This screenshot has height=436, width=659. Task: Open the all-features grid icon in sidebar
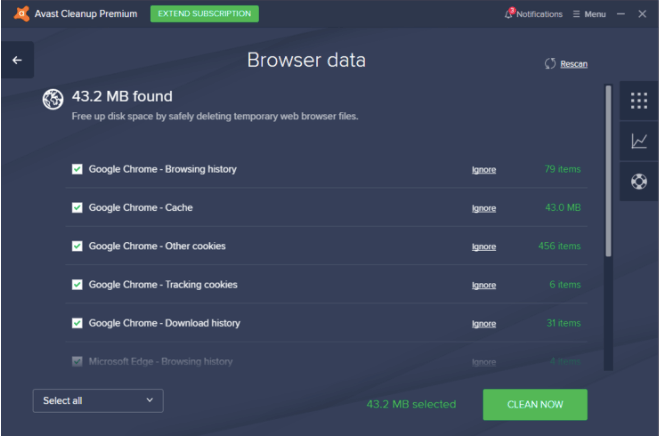coord(639,100)
